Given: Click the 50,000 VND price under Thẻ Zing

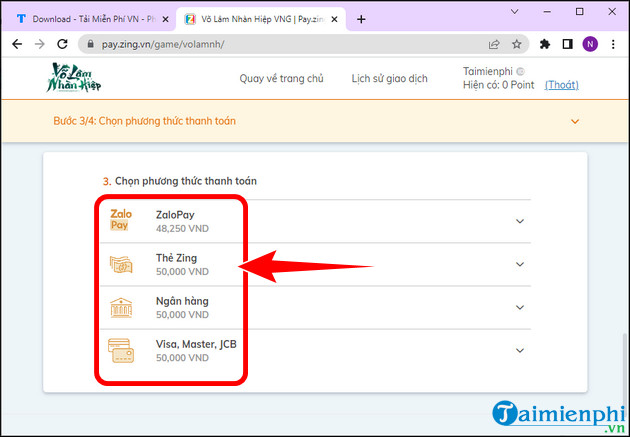Looking at the screenshot, I should click(x=182, y=272).
